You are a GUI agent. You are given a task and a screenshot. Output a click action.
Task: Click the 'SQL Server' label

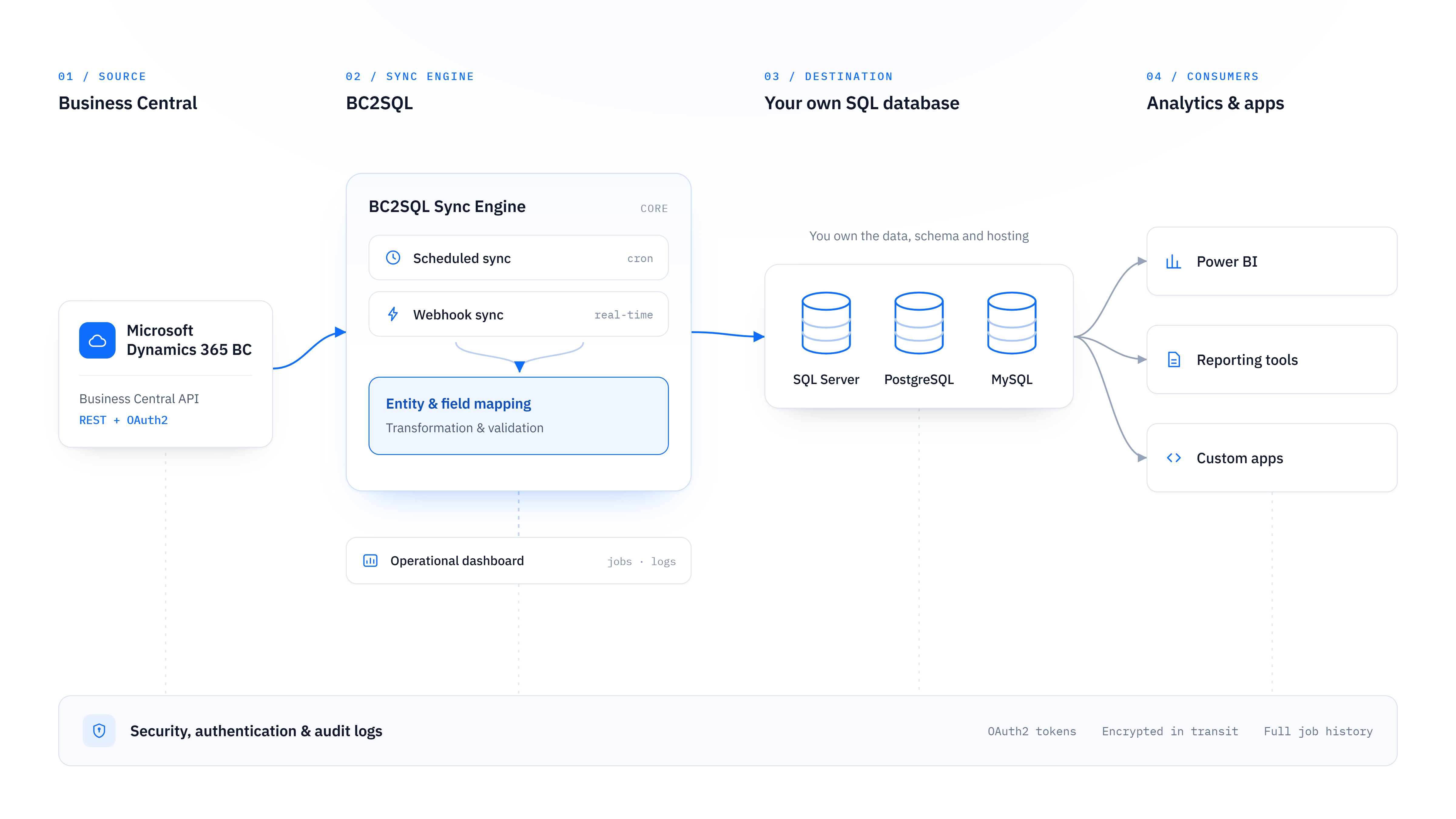click(x=826, y=380)
